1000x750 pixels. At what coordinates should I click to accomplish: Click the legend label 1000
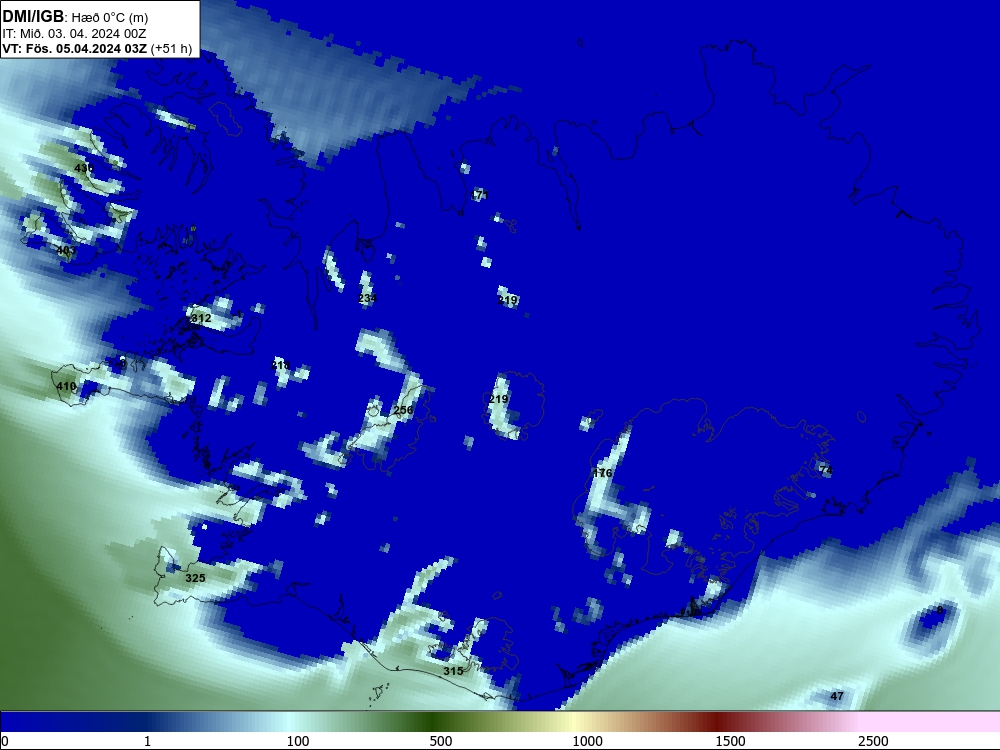pos(587,741)
